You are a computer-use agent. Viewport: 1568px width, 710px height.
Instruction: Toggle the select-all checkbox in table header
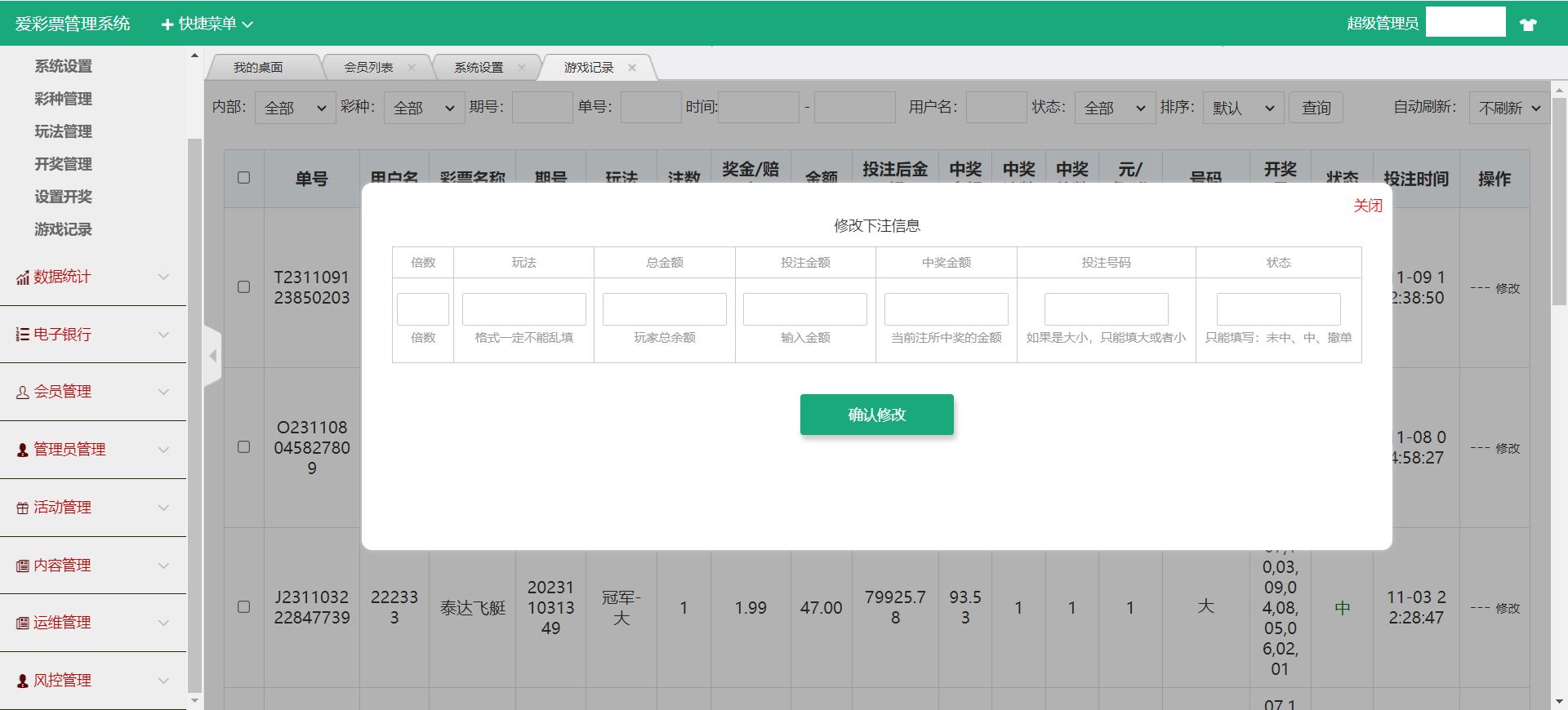point(243,178)
